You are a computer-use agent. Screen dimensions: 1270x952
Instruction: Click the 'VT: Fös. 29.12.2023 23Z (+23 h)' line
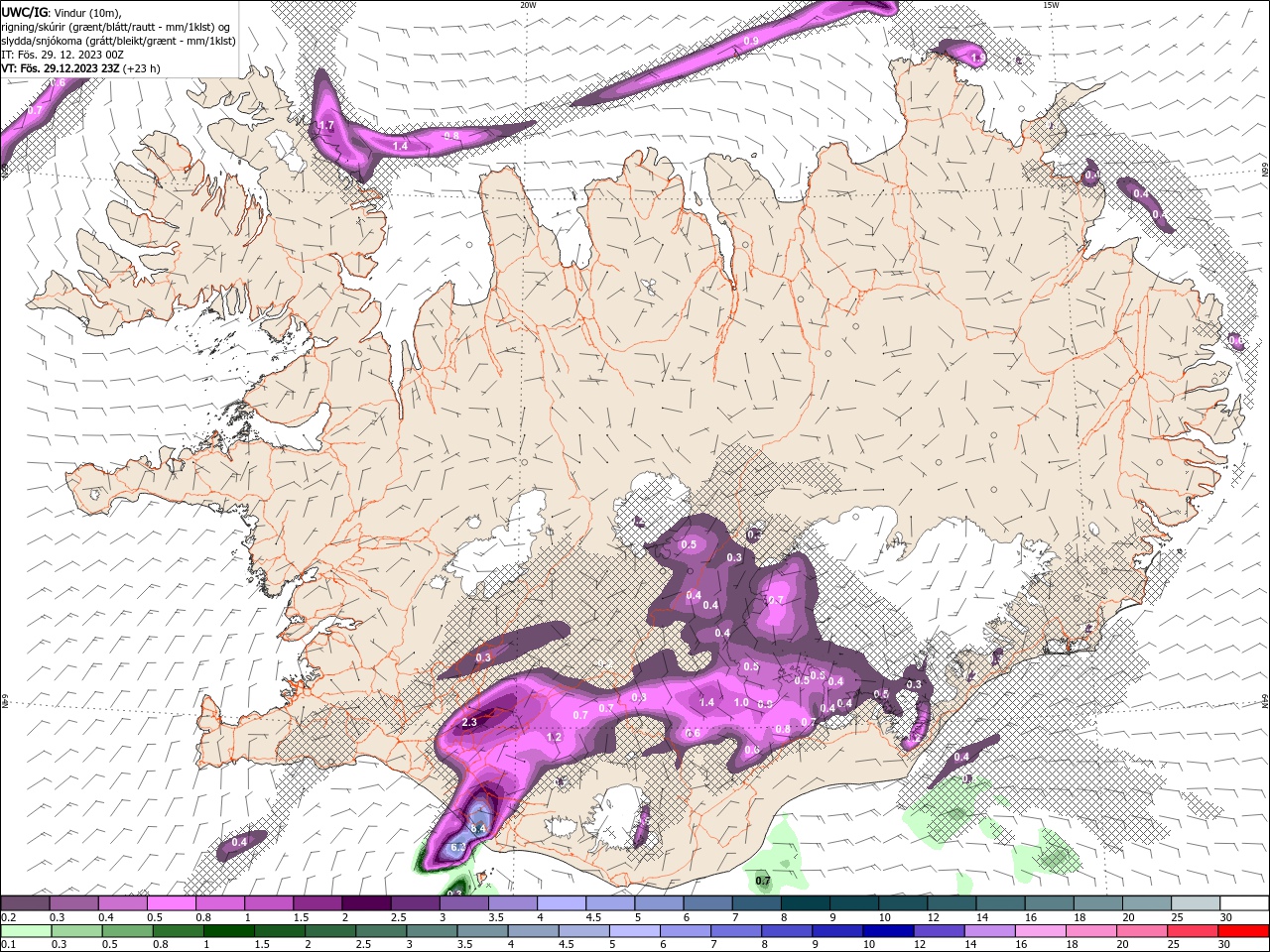pyautogui.click(x=80, y=68)
